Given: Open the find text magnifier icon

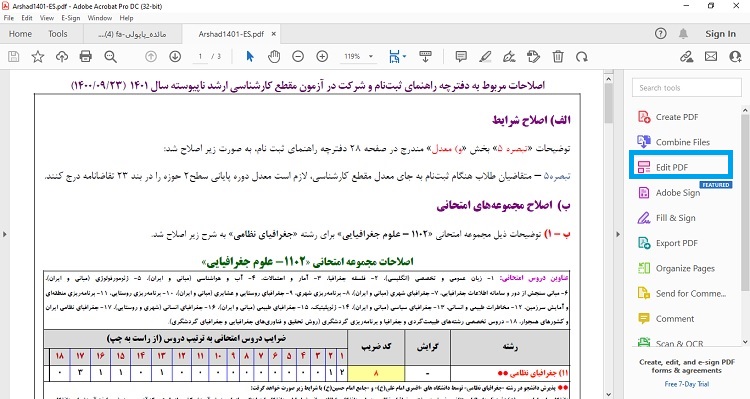Looking at the screenshot, I should [x=110, y=56].
